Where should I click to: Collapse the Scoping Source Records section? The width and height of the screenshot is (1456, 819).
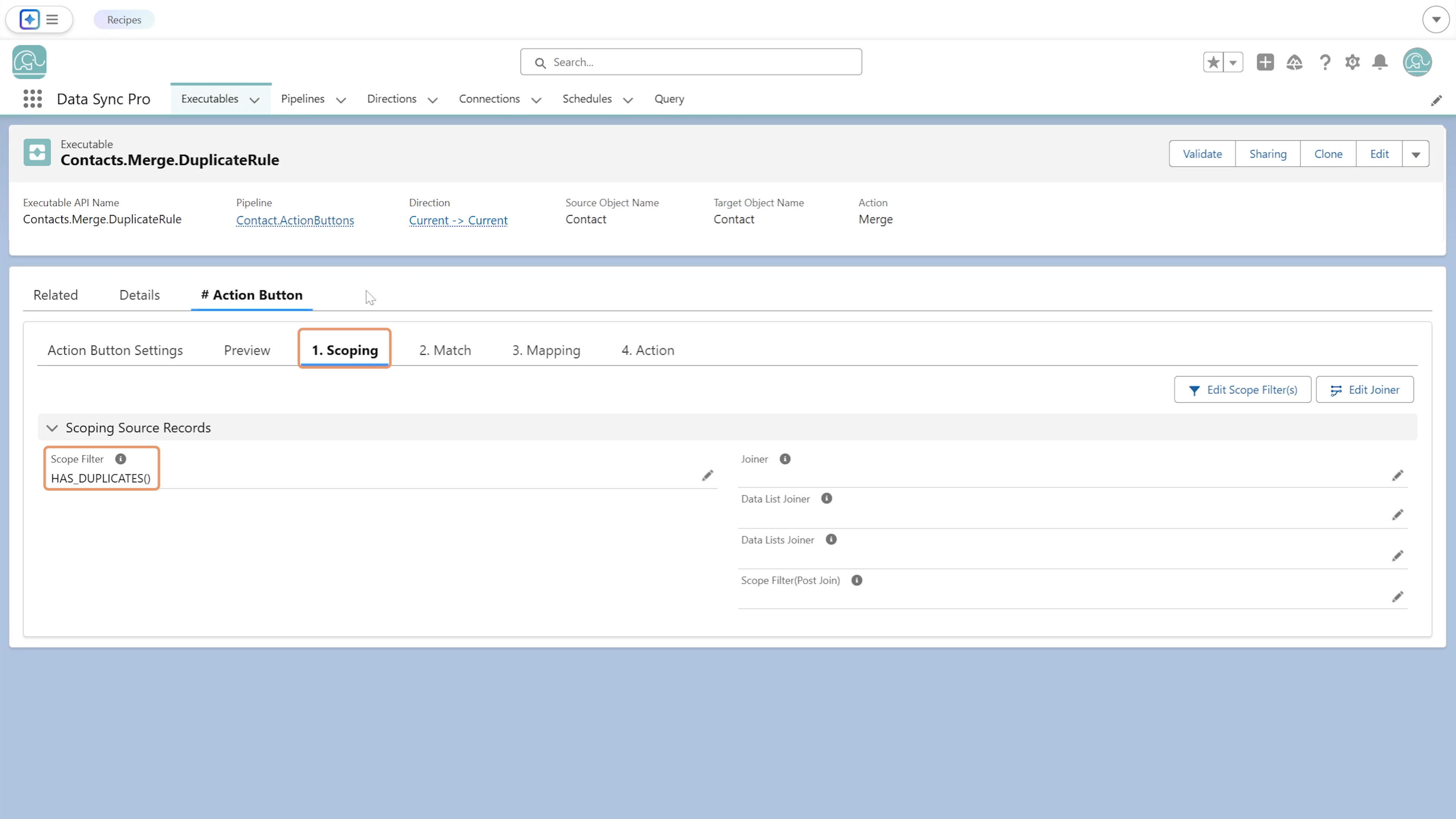(52, 428)
